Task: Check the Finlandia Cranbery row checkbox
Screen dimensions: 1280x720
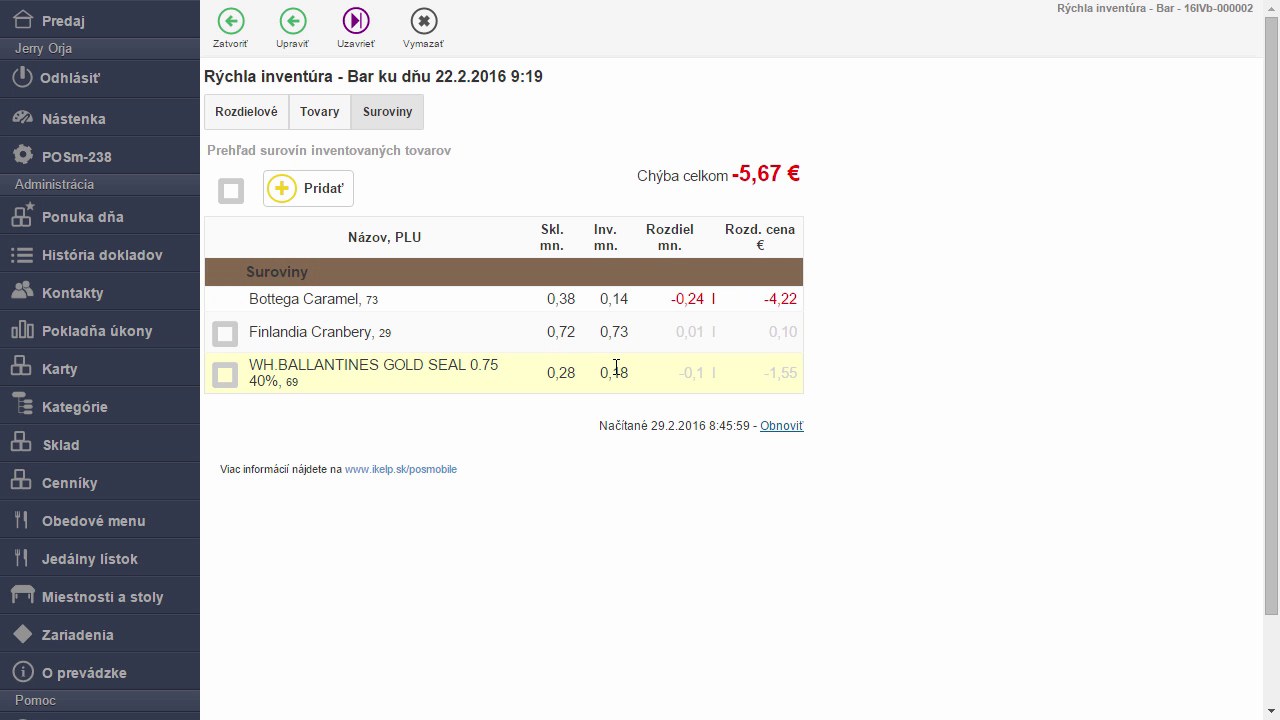Action: point(225,334)
